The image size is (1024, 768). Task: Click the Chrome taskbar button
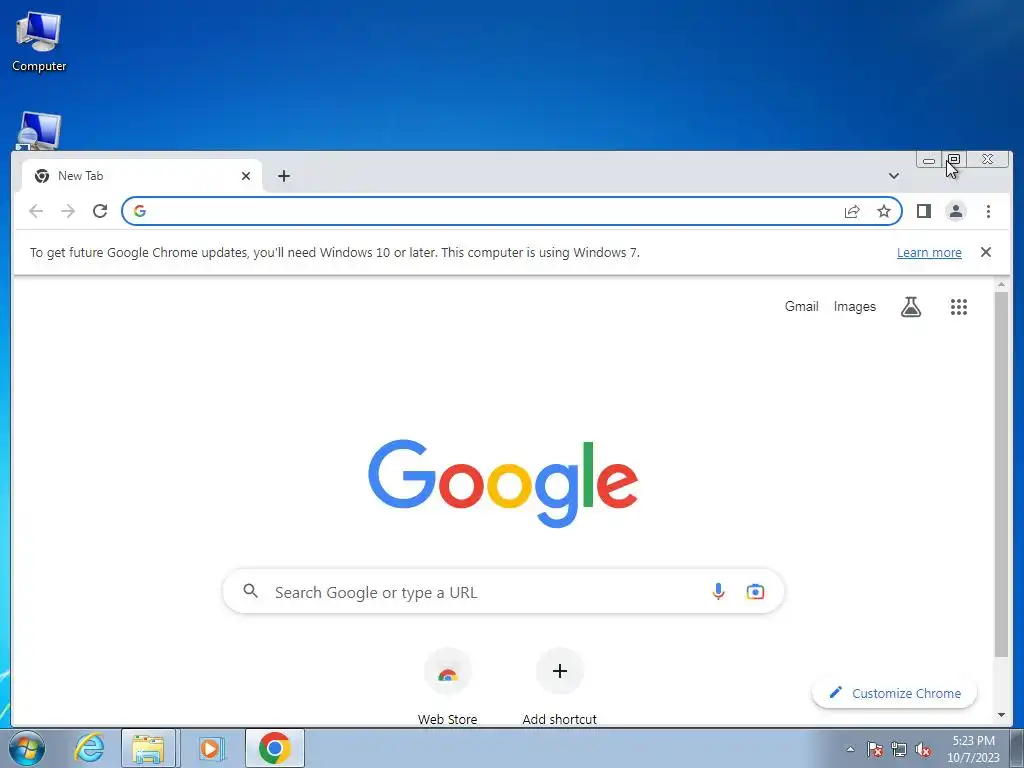tap(274, 748)
